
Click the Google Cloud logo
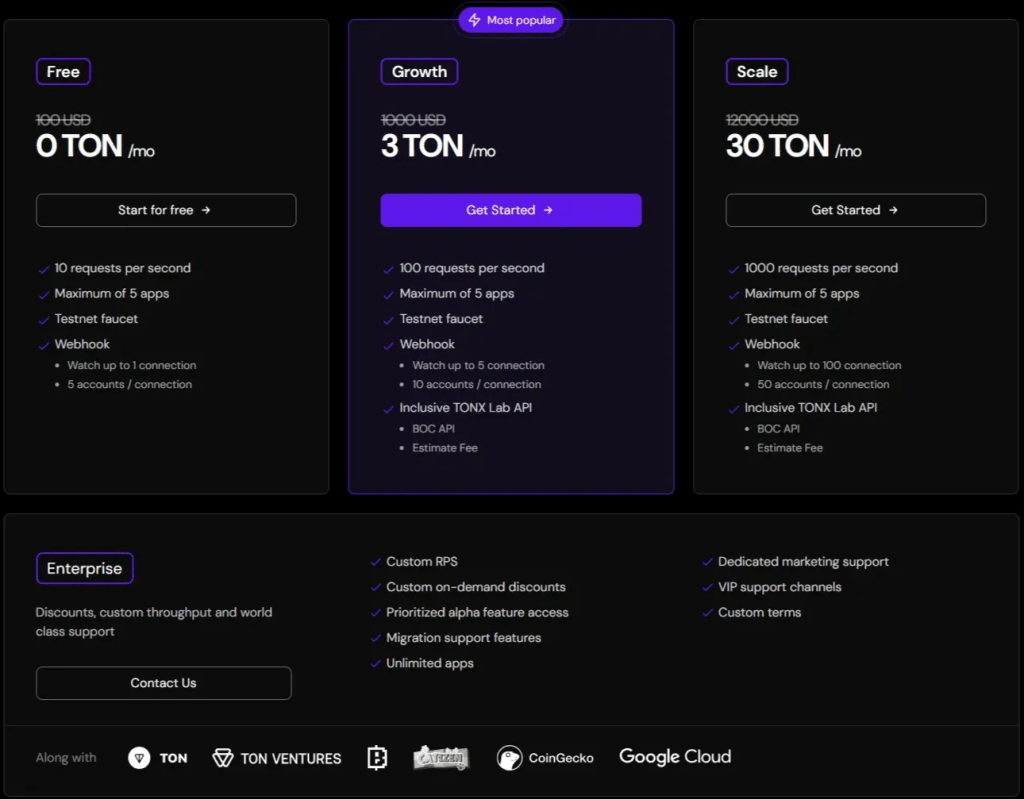[675, 757]
